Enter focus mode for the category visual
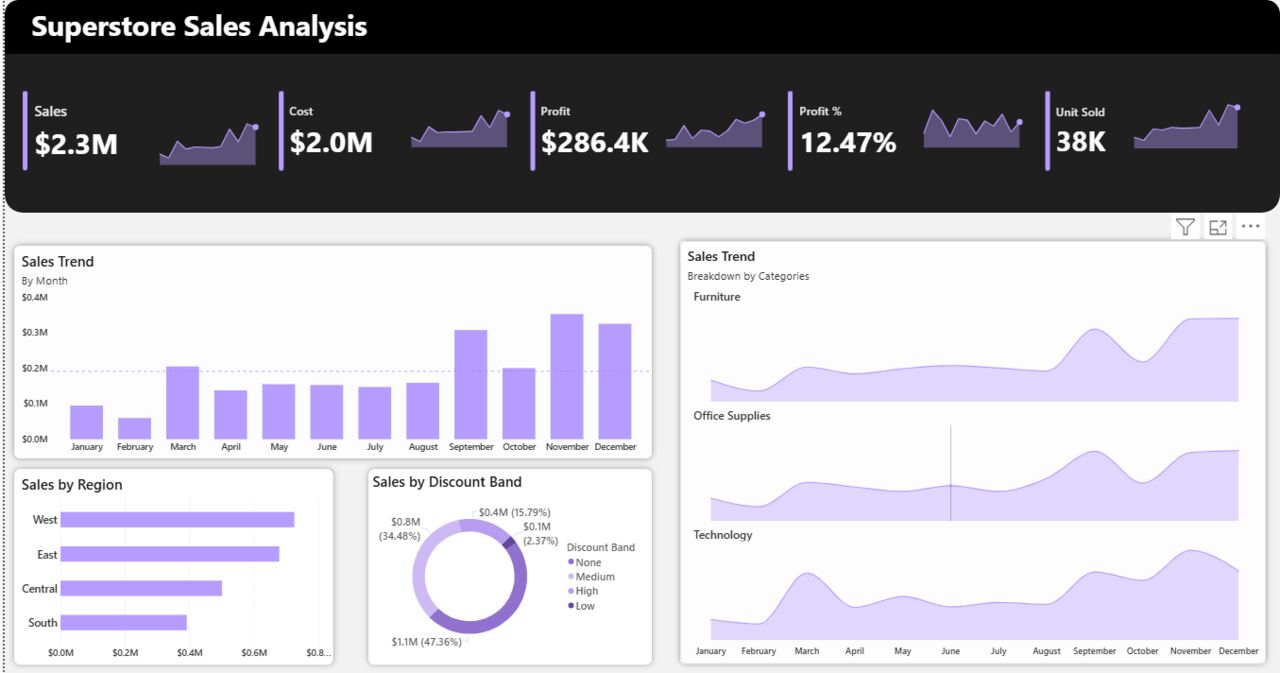Viewport: 1280px width, 673px height. click(1218, 227)
